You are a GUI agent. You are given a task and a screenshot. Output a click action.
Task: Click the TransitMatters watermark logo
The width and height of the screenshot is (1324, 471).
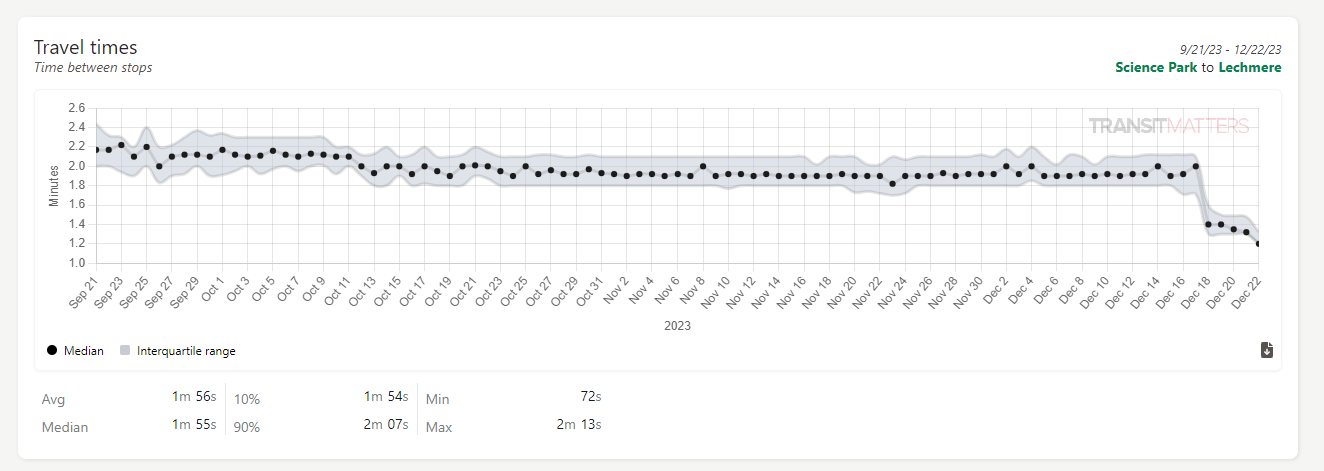(x=1168, y=126)
